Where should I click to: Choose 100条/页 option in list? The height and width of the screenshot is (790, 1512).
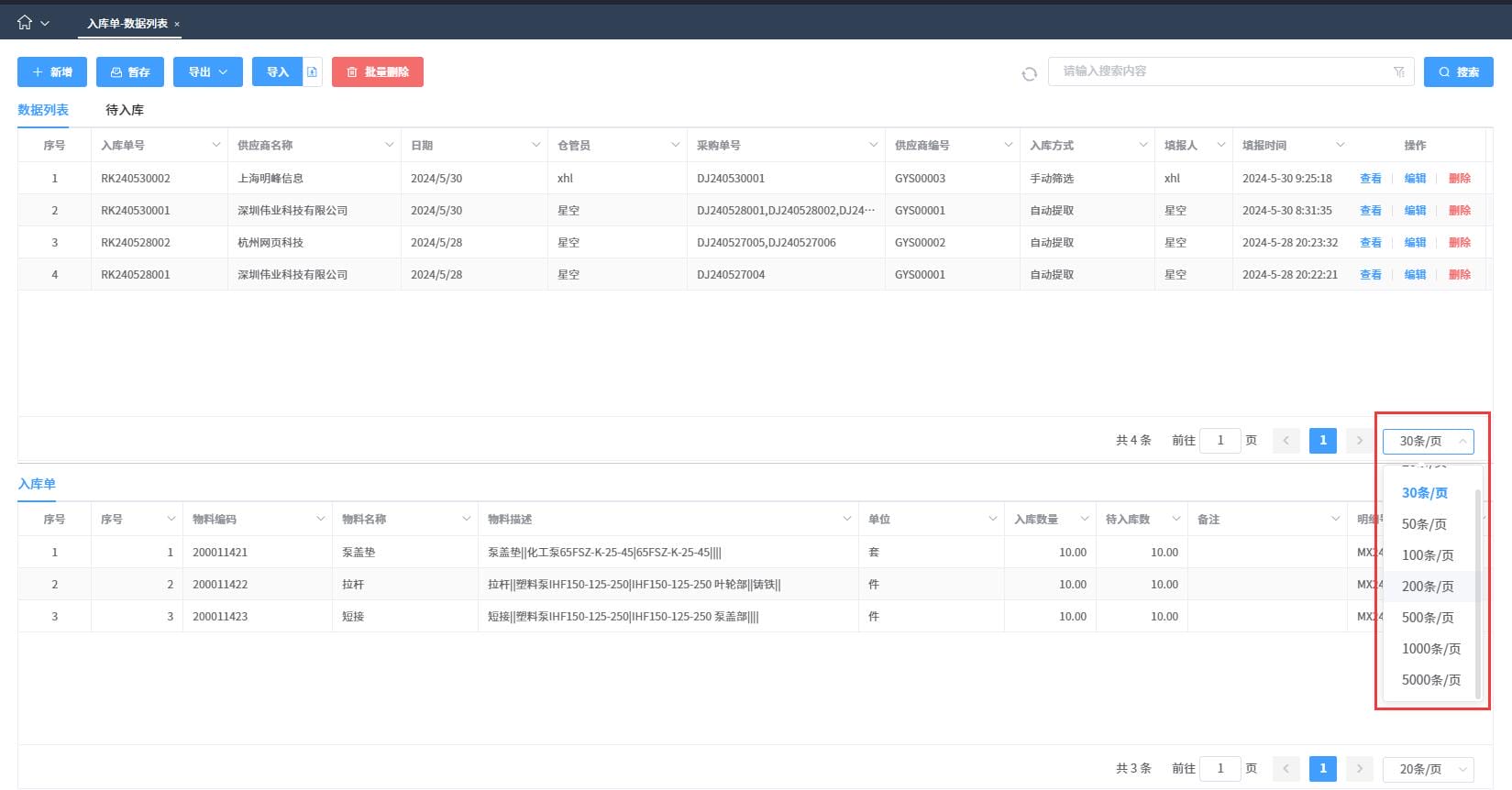(x=1428, y=555)
